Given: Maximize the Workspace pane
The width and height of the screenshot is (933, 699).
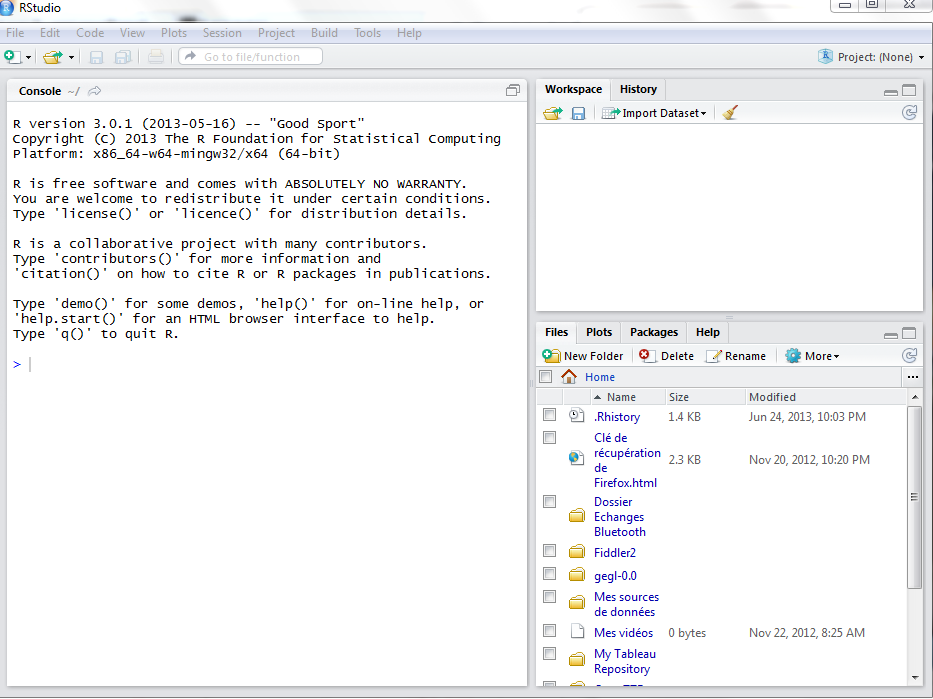Looking at the screenshot, I should [909, 90].
